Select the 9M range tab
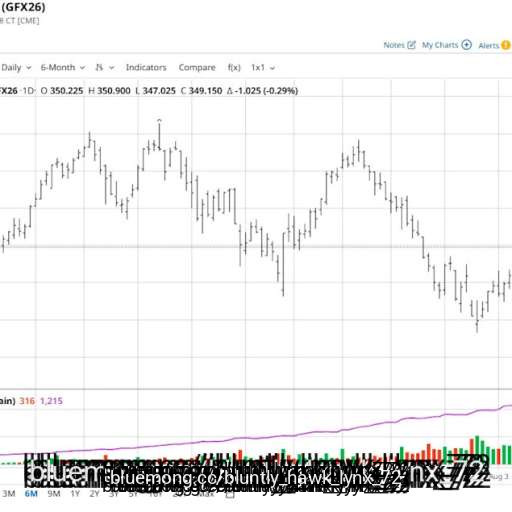 [54, 494]
